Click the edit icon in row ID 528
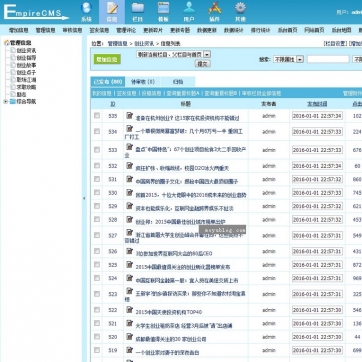362x362 pixels. click(130, 219)
